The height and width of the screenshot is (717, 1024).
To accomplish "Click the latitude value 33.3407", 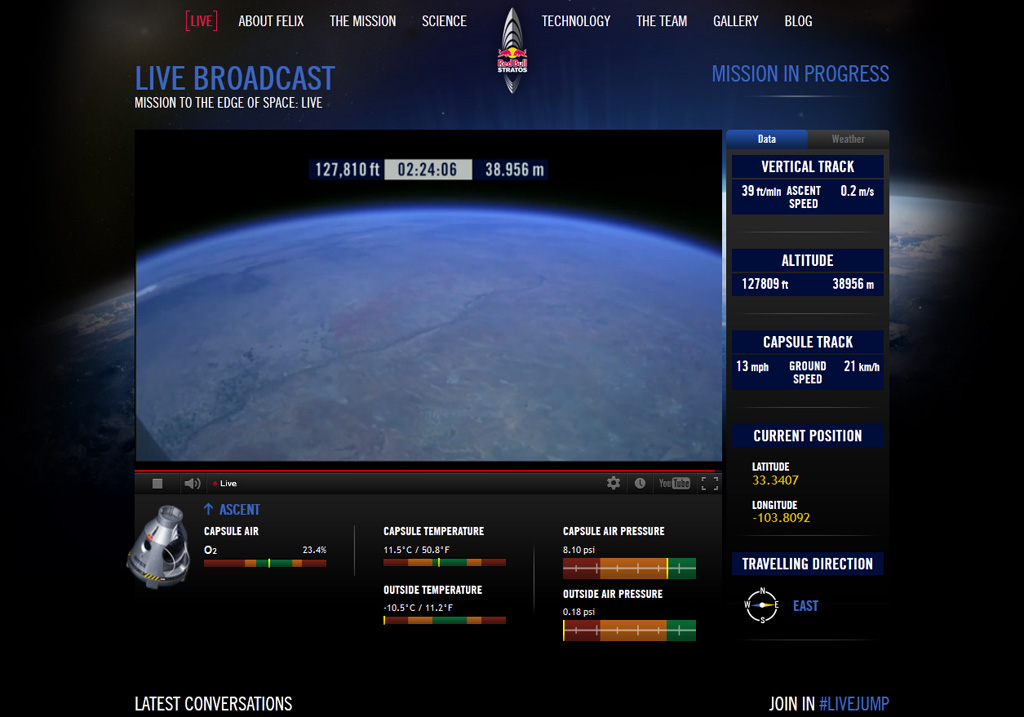I will 775,480.
